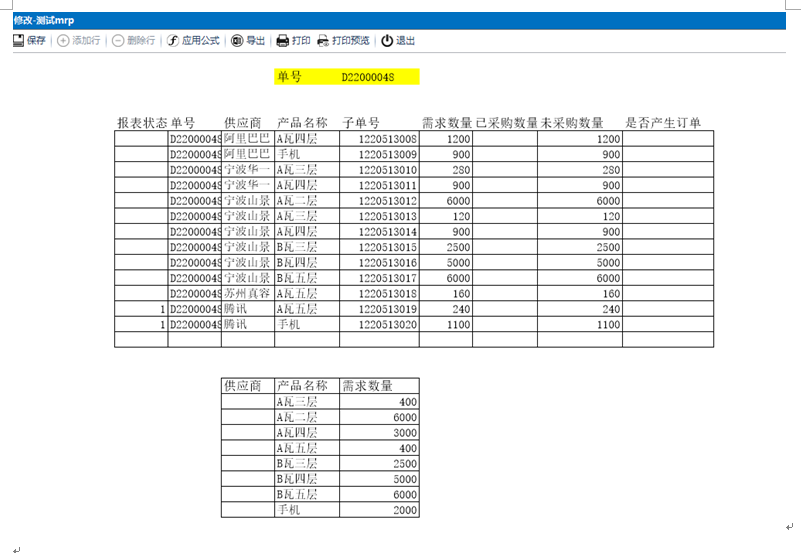Select the 苏州真容 supplier cell
The height and width of the screenshot is (553, 801).
click(246, 294)
